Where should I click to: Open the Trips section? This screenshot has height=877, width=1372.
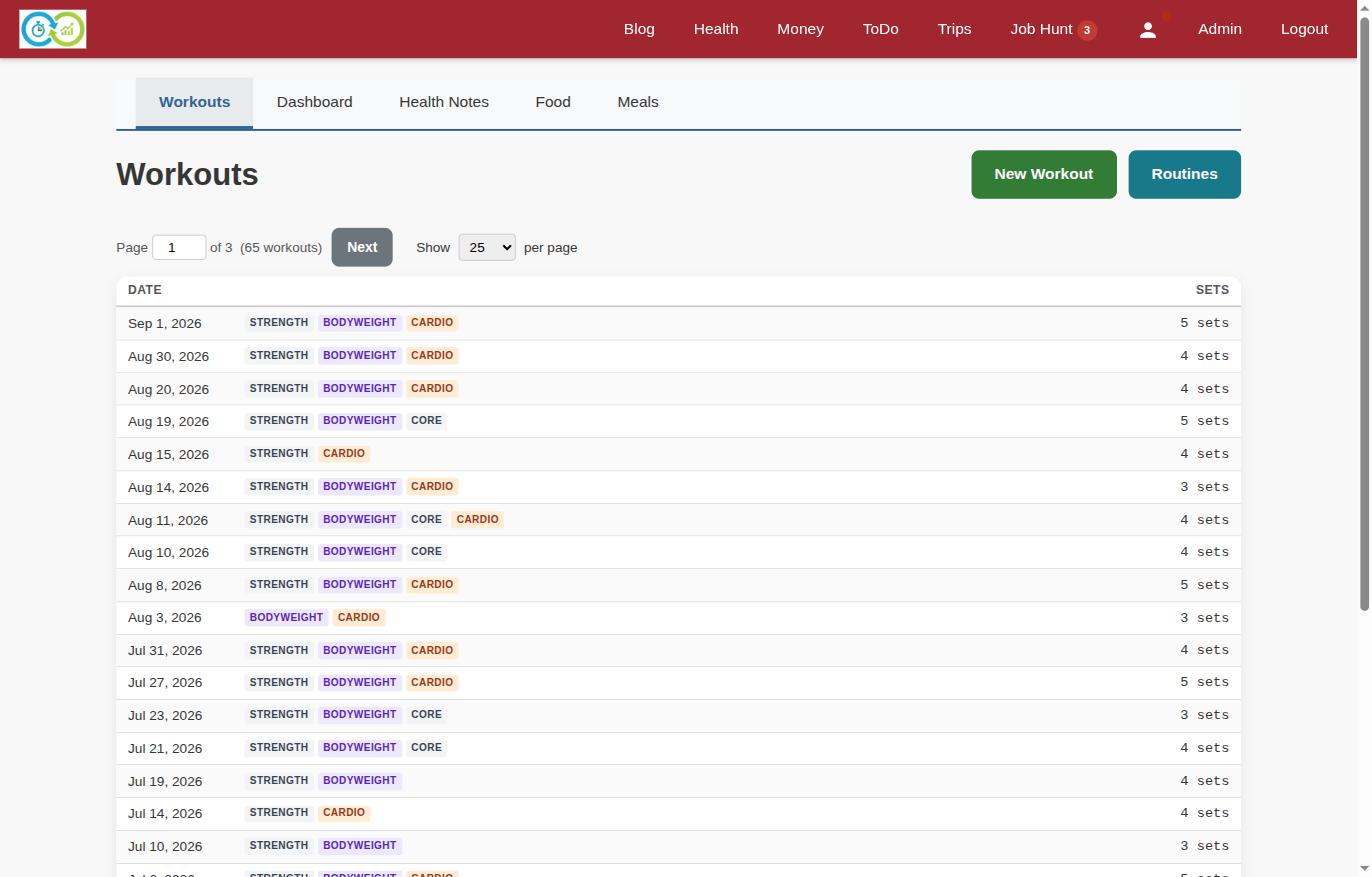coord(954,29)
